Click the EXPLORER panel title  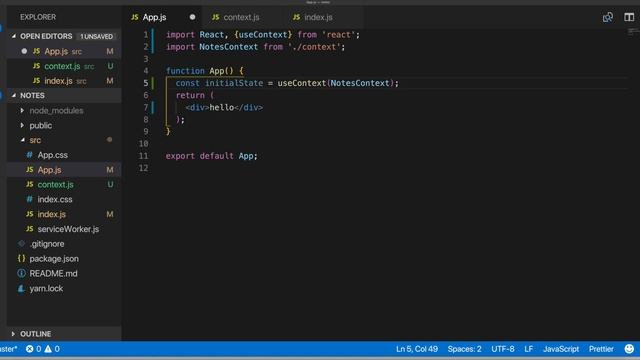click(38, 17)
